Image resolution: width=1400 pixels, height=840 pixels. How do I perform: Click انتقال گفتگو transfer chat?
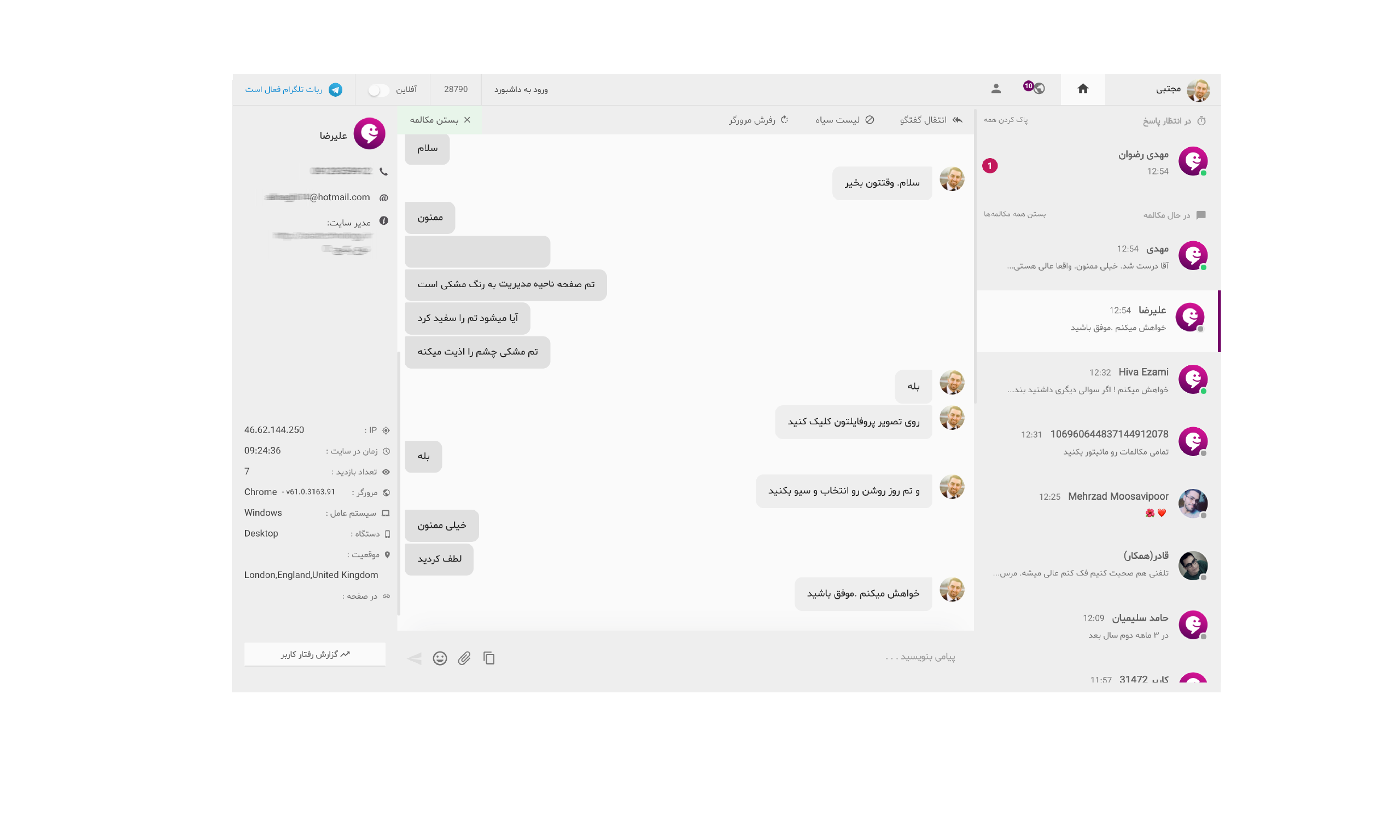(931, 120)
